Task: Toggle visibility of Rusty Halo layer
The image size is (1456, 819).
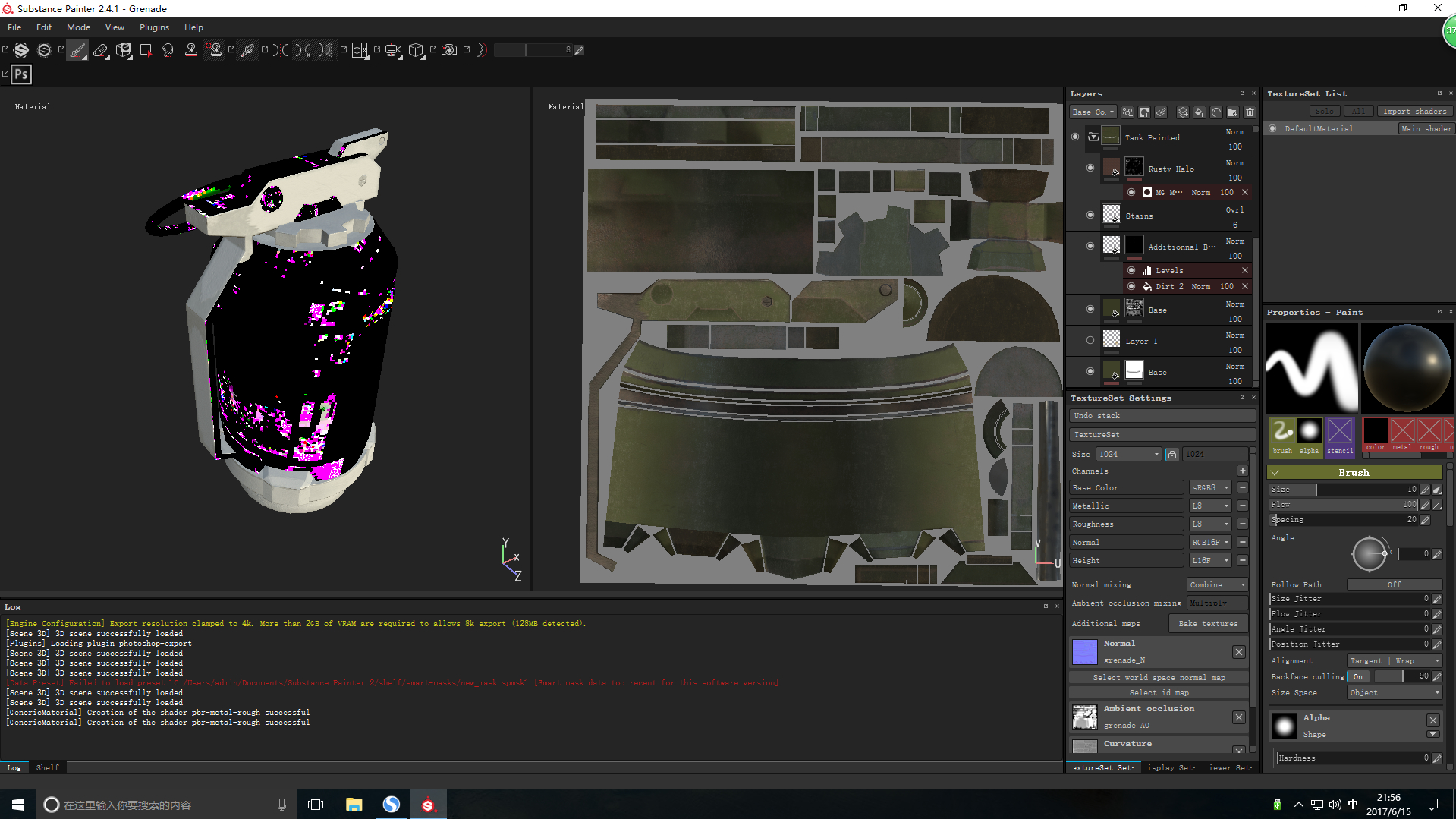Action: tap(1090, 169)
